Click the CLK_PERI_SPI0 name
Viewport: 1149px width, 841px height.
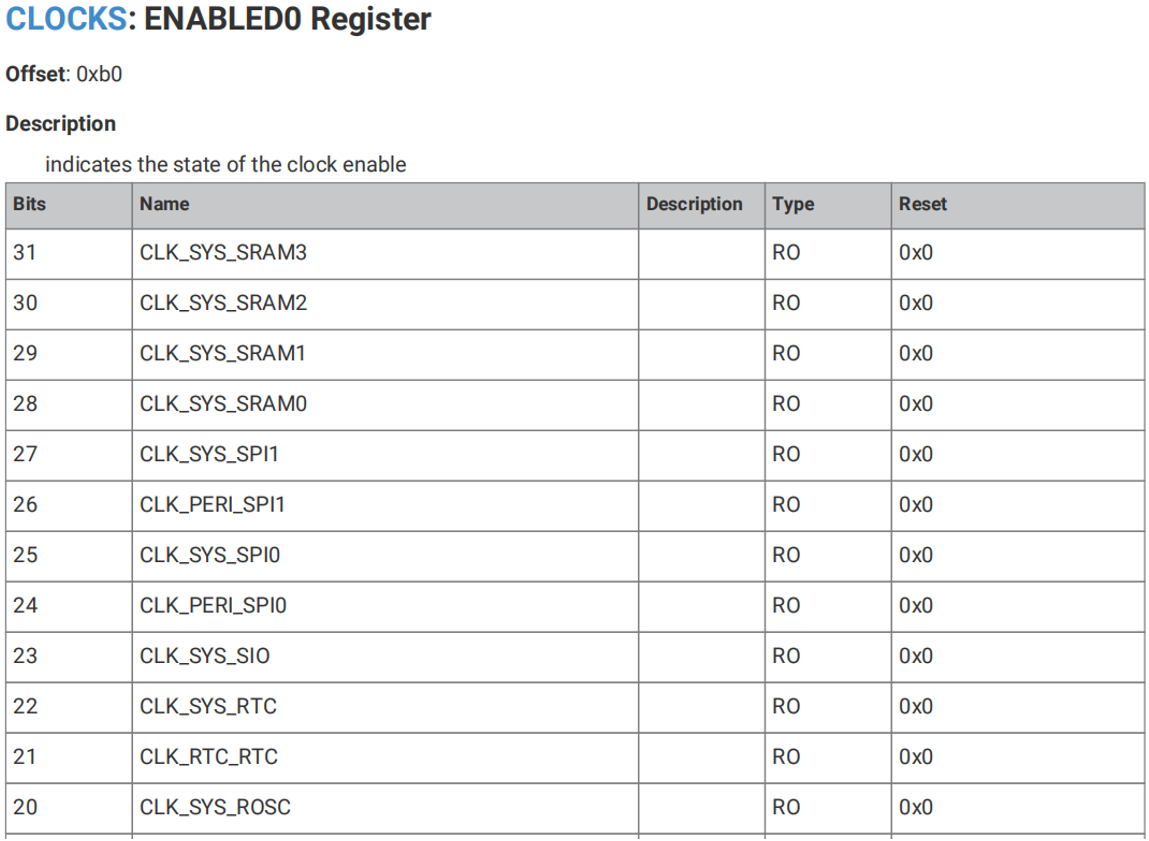point(213,607)
